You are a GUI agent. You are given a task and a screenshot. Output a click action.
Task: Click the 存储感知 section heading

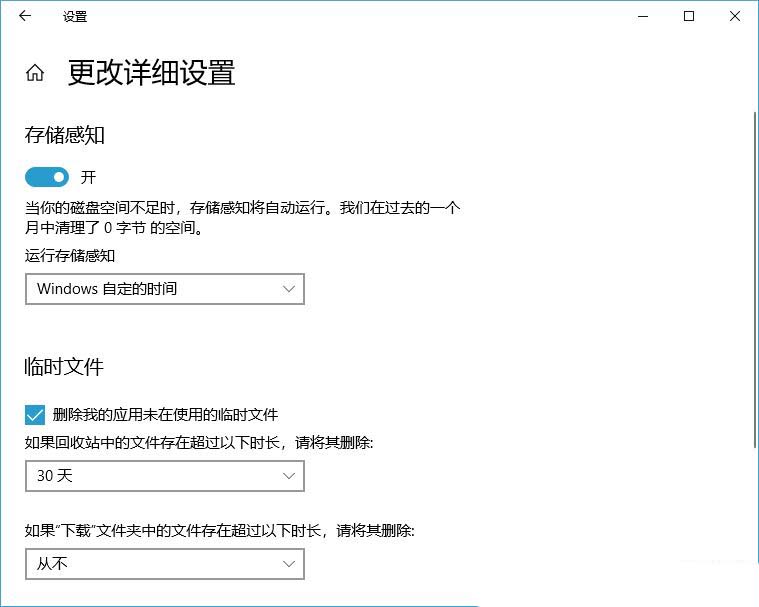pyautogui.click(x=64, y=135)
